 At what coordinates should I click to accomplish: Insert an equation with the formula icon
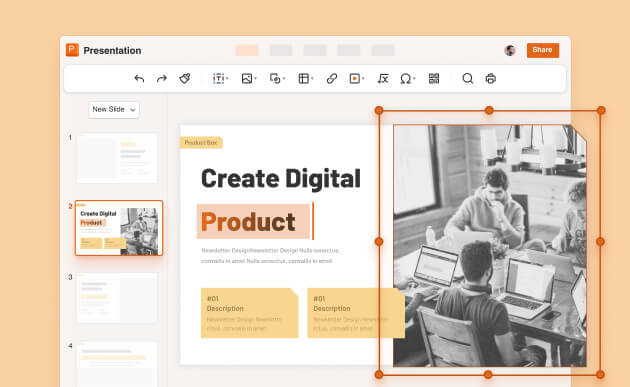[383, 78]
